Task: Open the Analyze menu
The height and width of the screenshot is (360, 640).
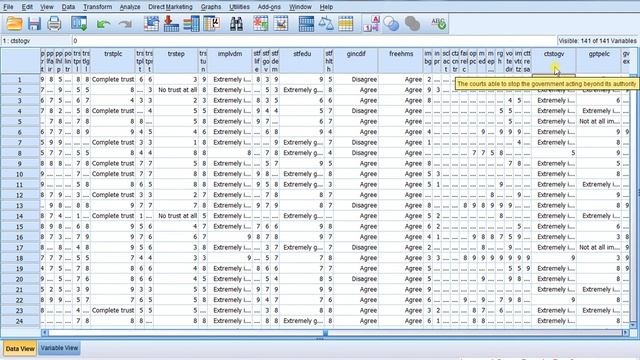Action: coord(130,7)
